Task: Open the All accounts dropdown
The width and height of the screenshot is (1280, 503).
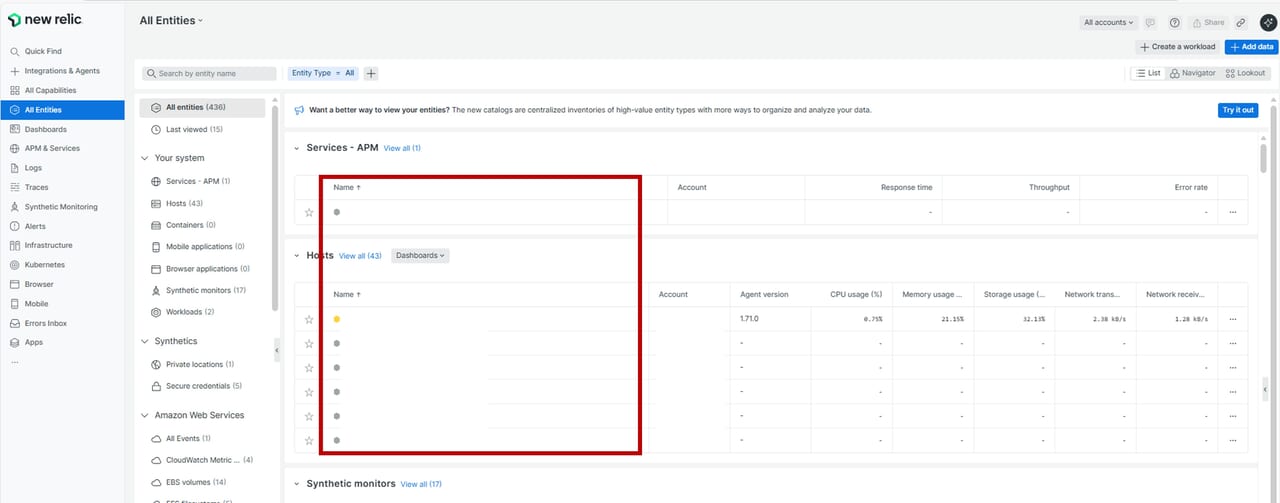Action: [x=1109, y=22]
